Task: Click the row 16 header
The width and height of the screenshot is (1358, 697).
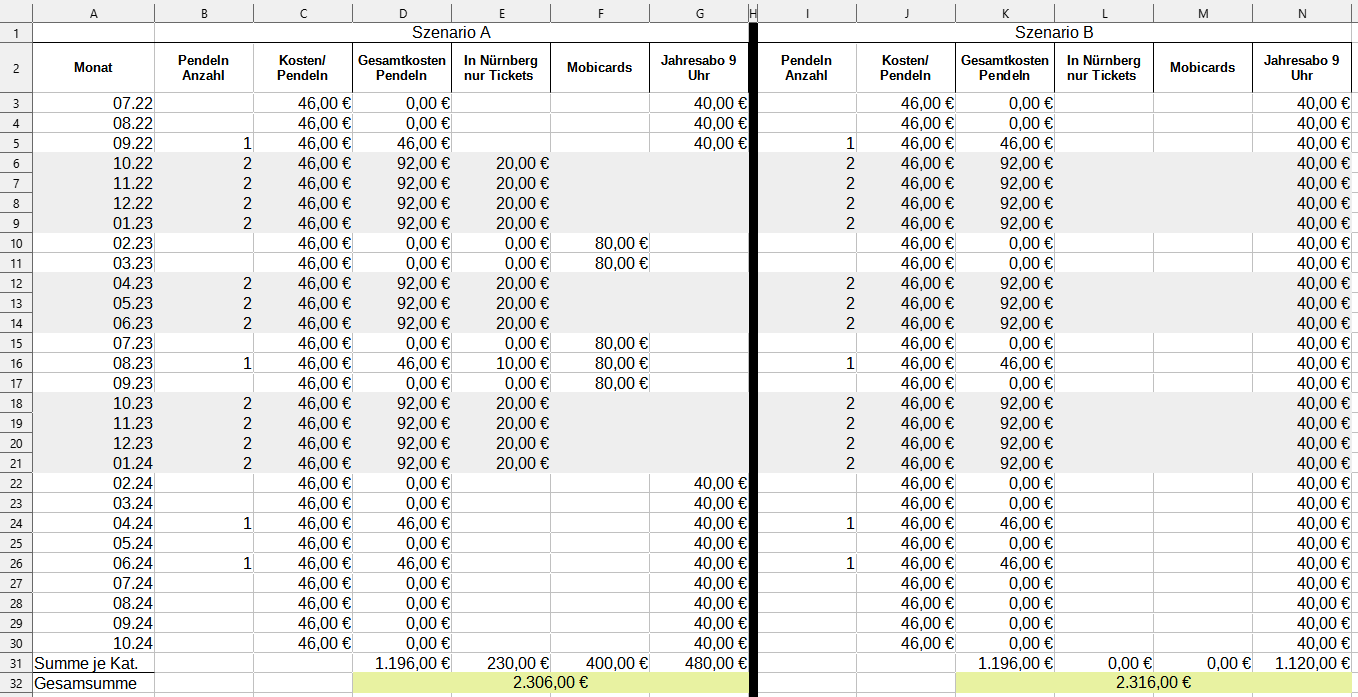Action: tap(16, 363)
